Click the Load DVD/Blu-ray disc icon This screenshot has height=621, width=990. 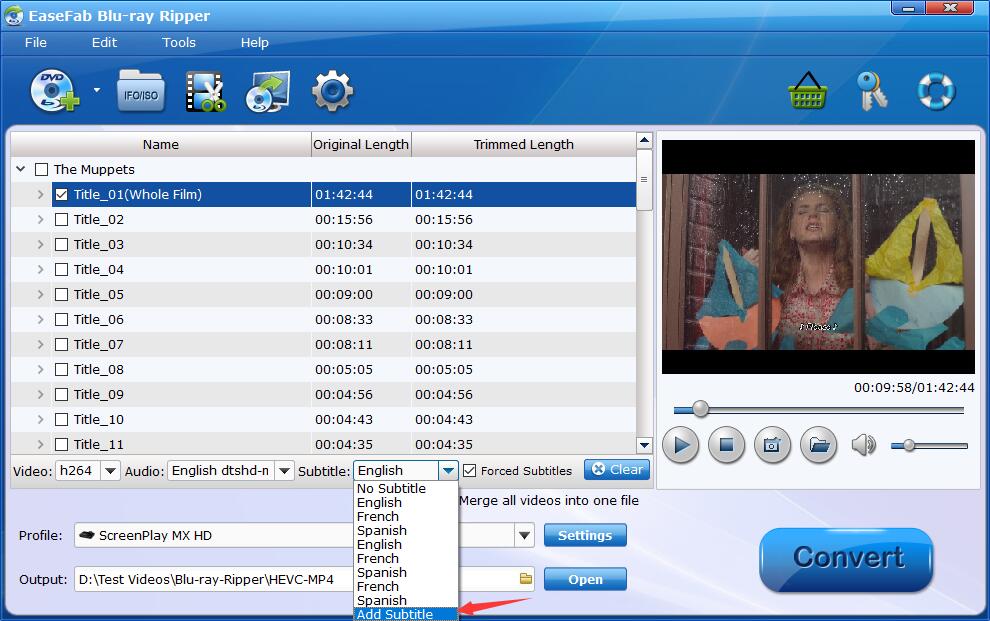[x=55, y=91]
